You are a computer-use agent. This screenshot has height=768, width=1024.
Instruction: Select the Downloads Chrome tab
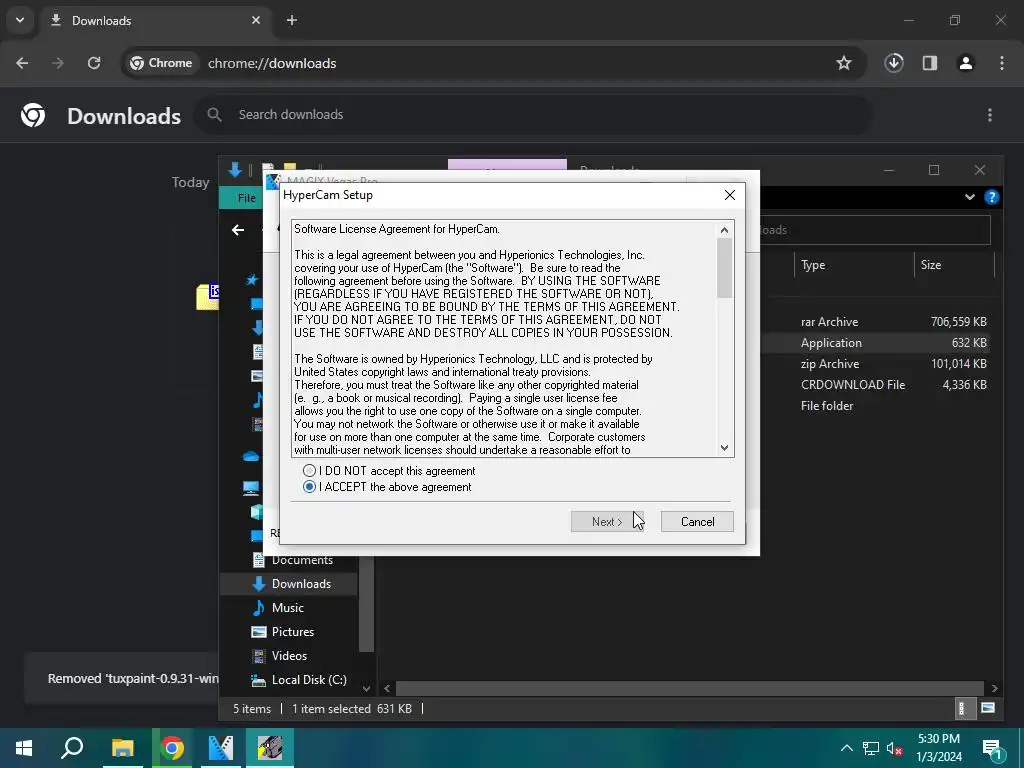[157, 20]
